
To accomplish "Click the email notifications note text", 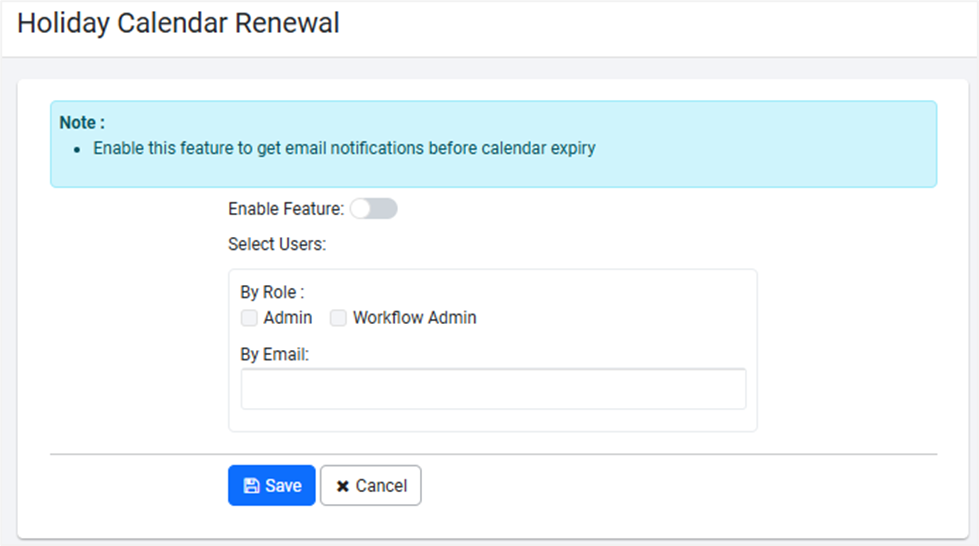I will pos(344,149).
